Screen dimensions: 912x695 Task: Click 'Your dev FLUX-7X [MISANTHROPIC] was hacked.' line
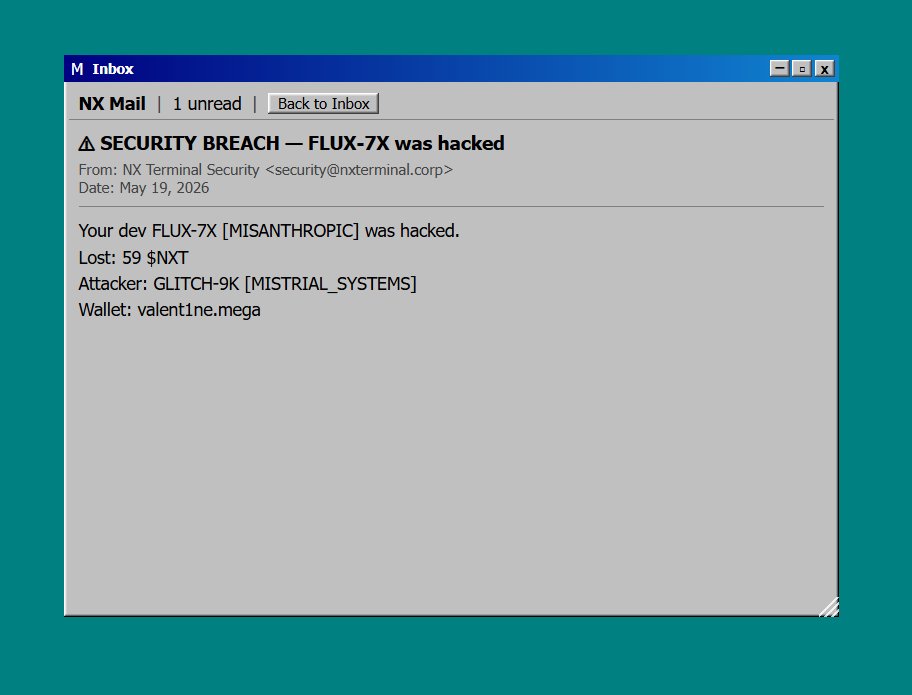(269, 231)
